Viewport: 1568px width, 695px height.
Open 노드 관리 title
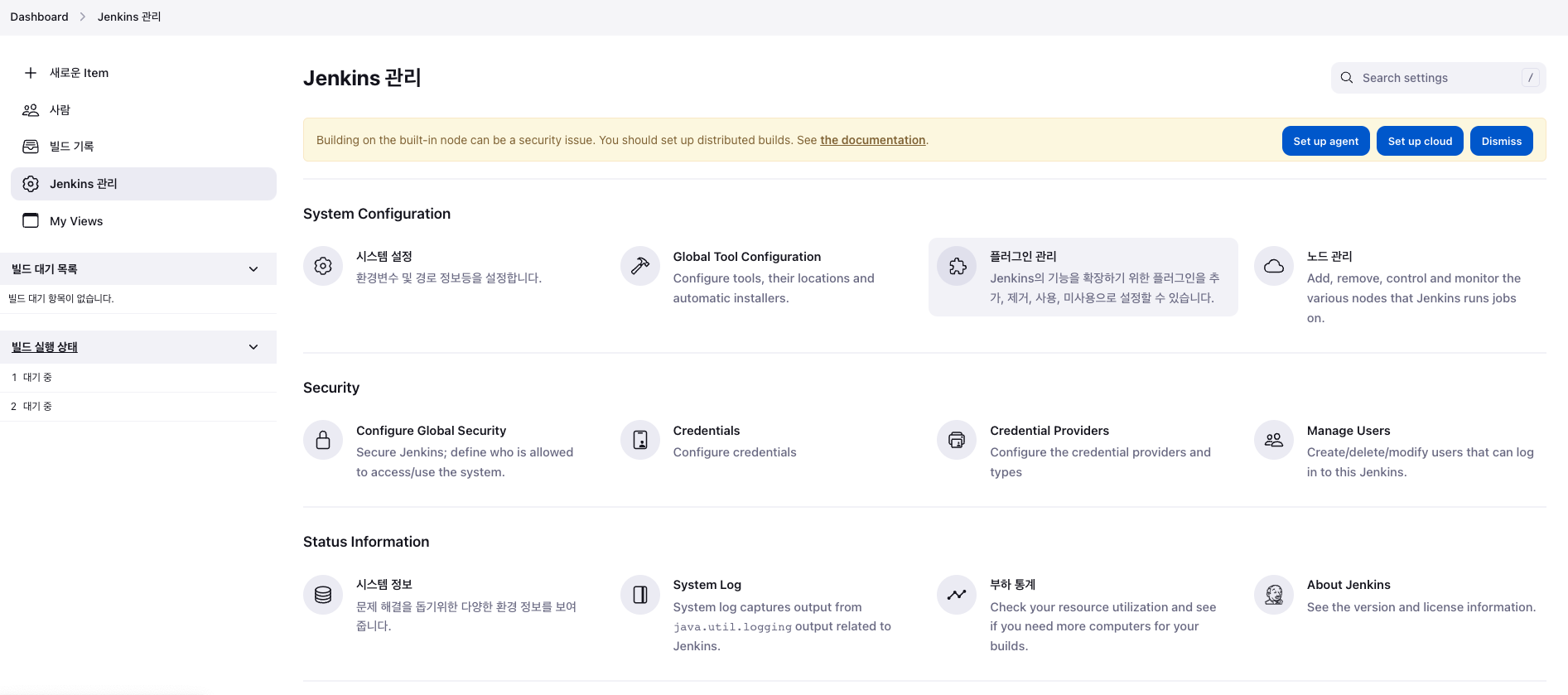coord(1329,257)
